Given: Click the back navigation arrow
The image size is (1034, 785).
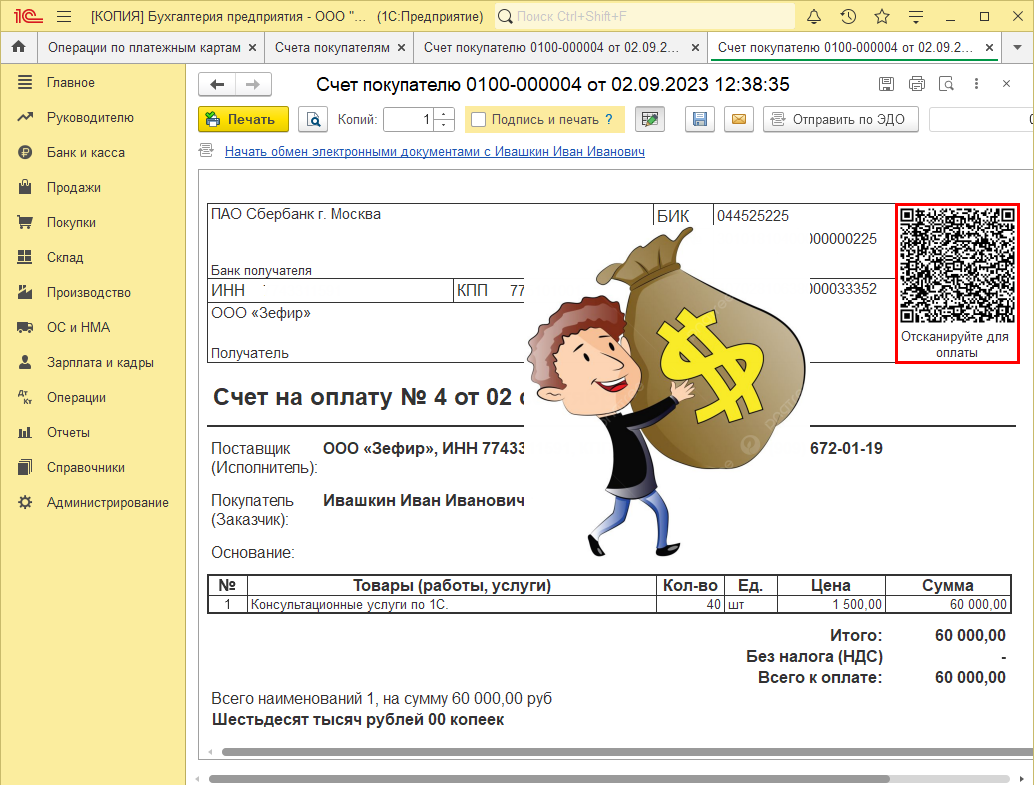Looking at the screenshot, I should coord(217,84).
